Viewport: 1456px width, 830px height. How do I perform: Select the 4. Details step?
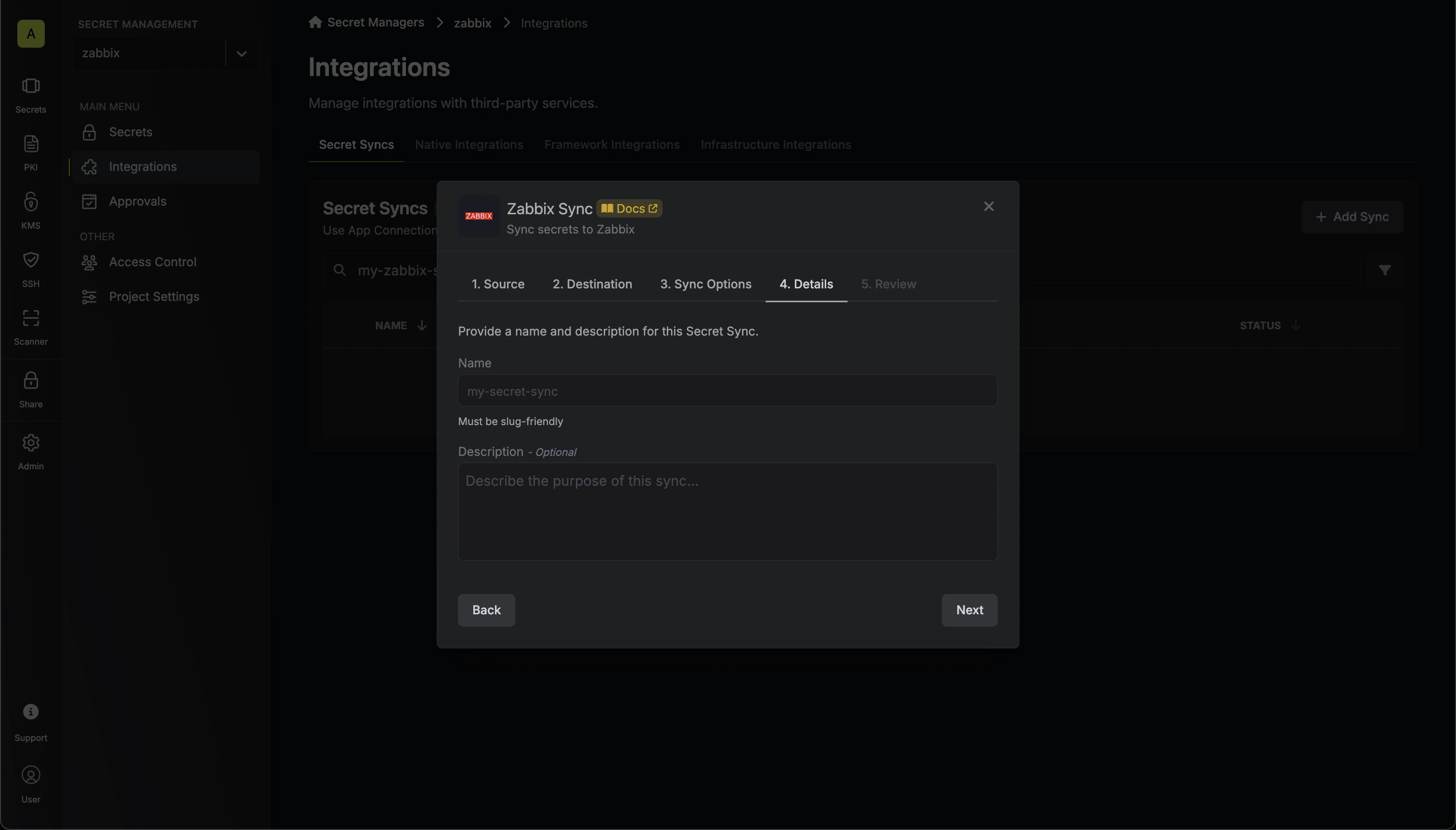click(x=806, y=284)
